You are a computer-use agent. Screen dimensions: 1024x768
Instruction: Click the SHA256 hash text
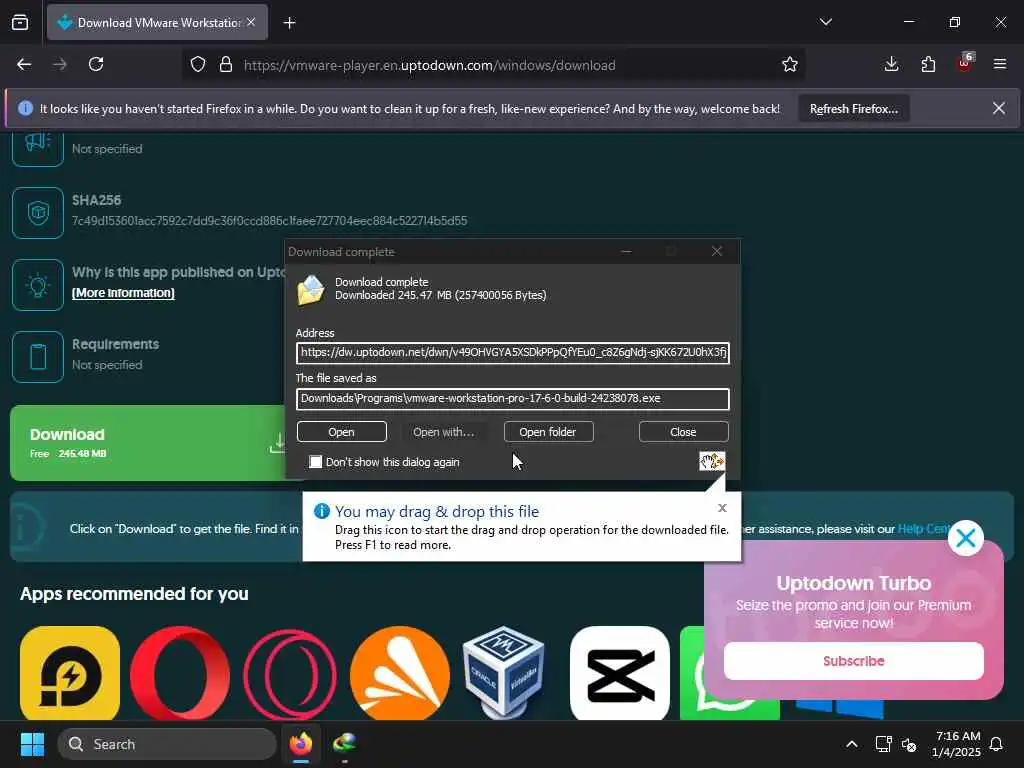click(269, 221)
